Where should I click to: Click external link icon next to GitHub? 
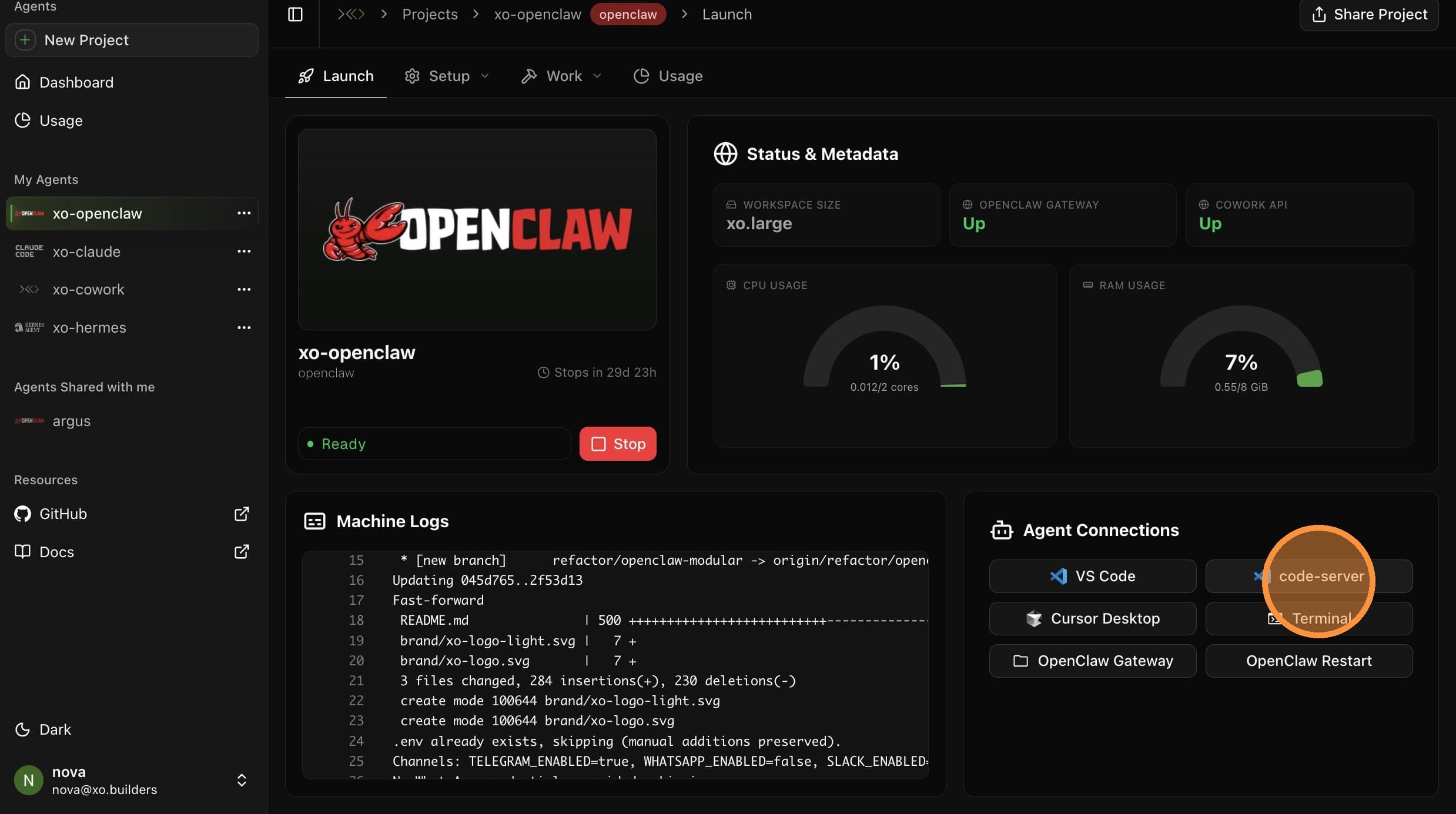point(242,514)
